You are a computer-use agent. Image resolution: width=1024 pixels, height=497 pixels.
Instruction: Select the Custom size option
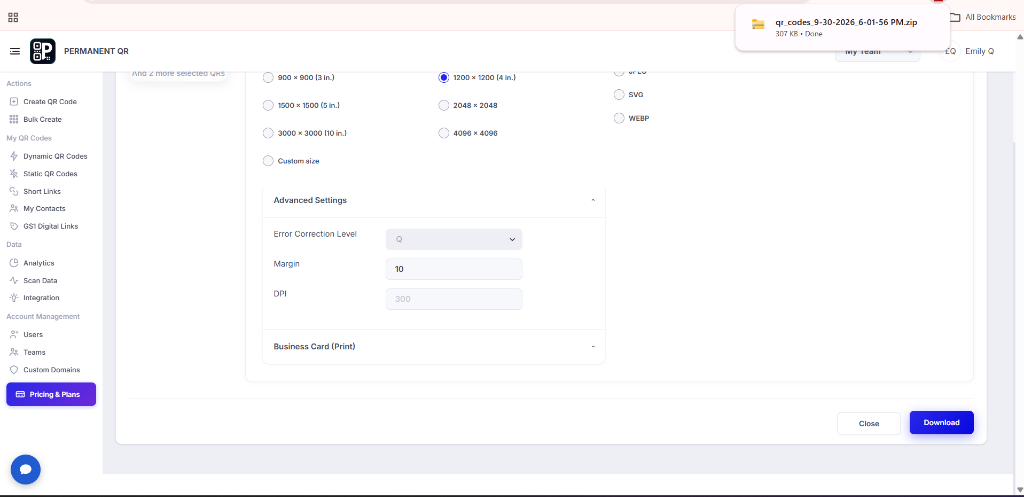[268, 161]
